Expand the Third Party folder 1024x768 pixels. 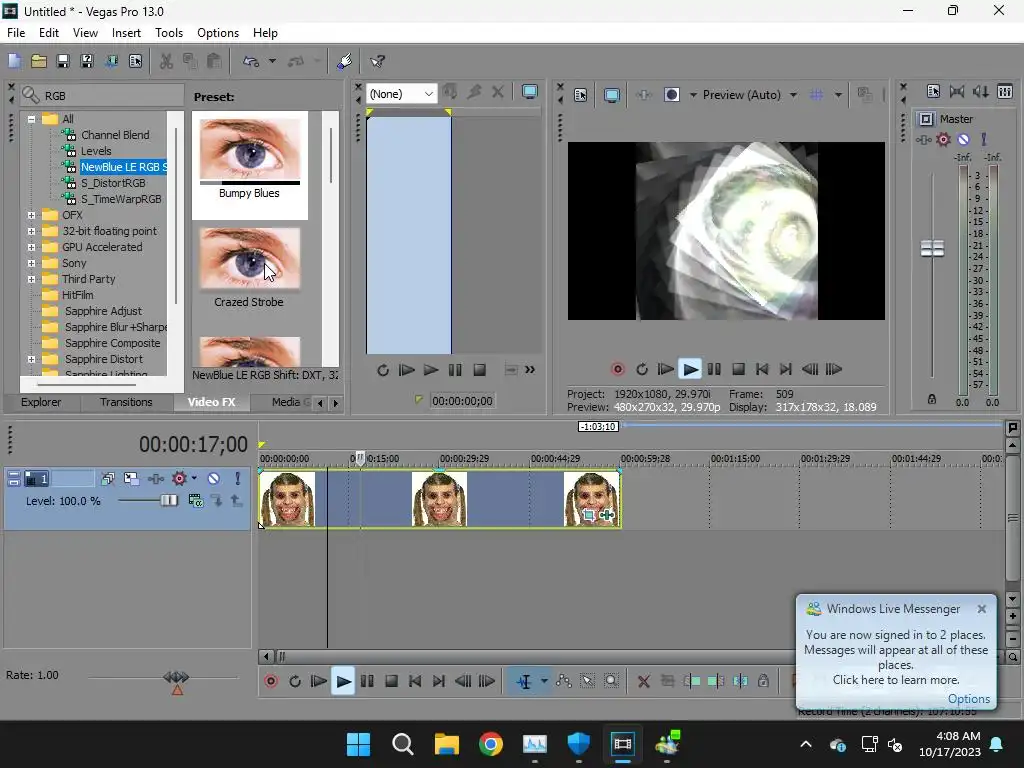(31, 279)
